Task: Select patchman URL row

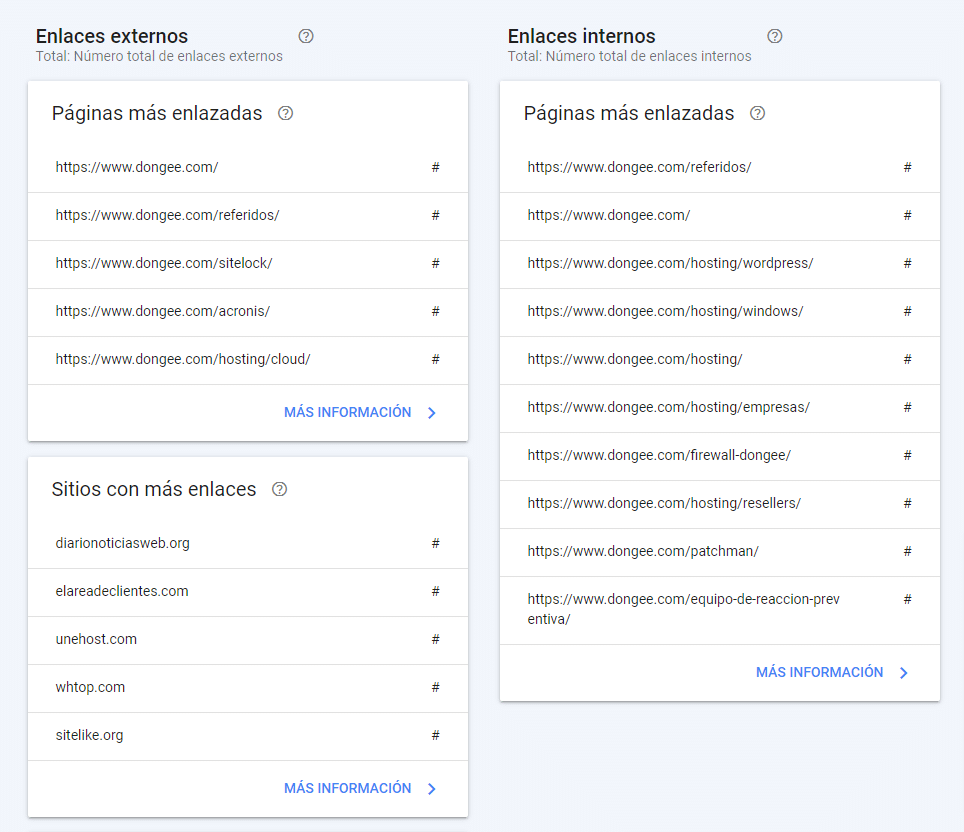Action: point(720,552)
